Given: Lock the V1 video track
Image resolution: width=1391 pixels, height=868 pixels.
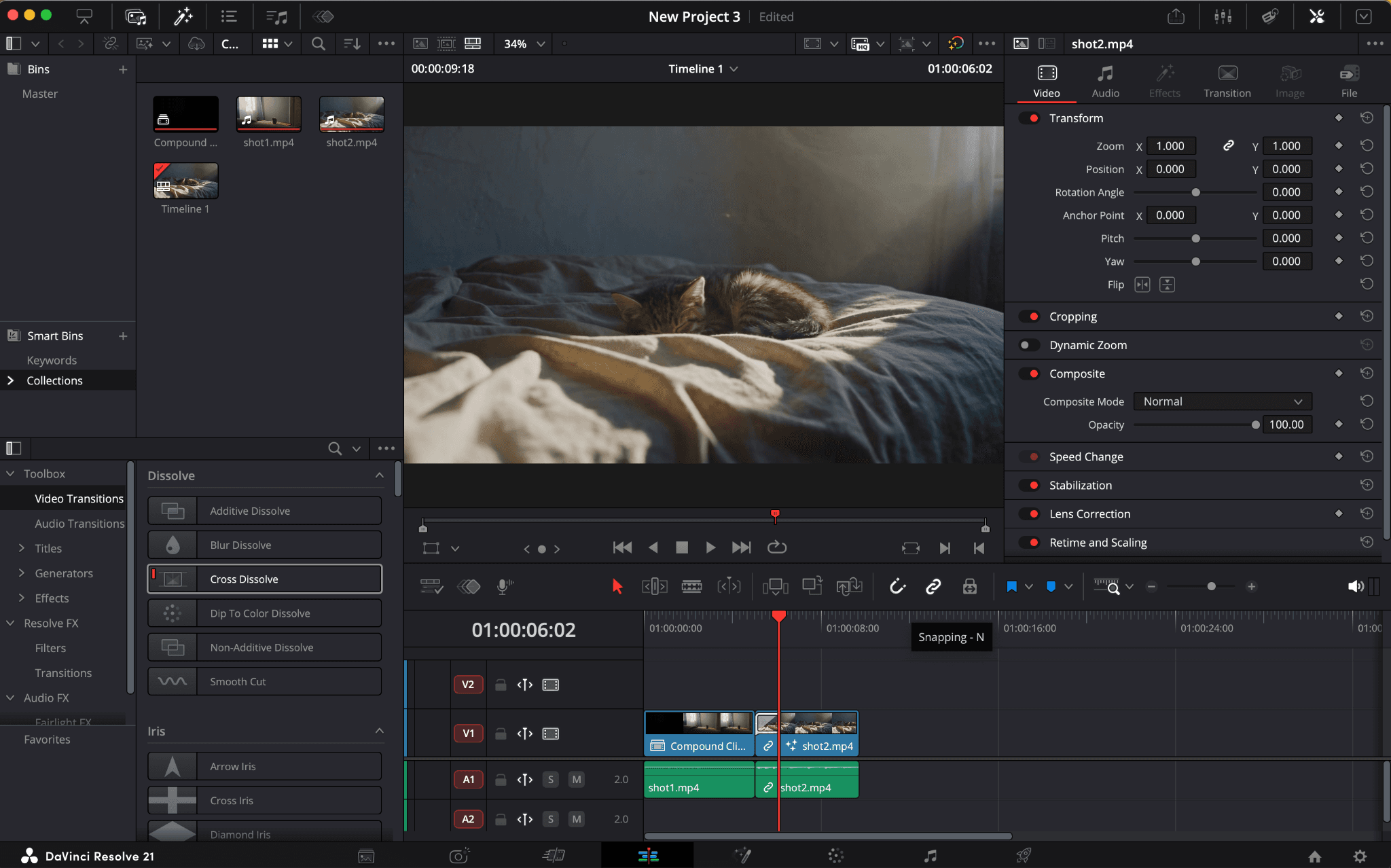Looking at the screenshot, I should [501, 733].
